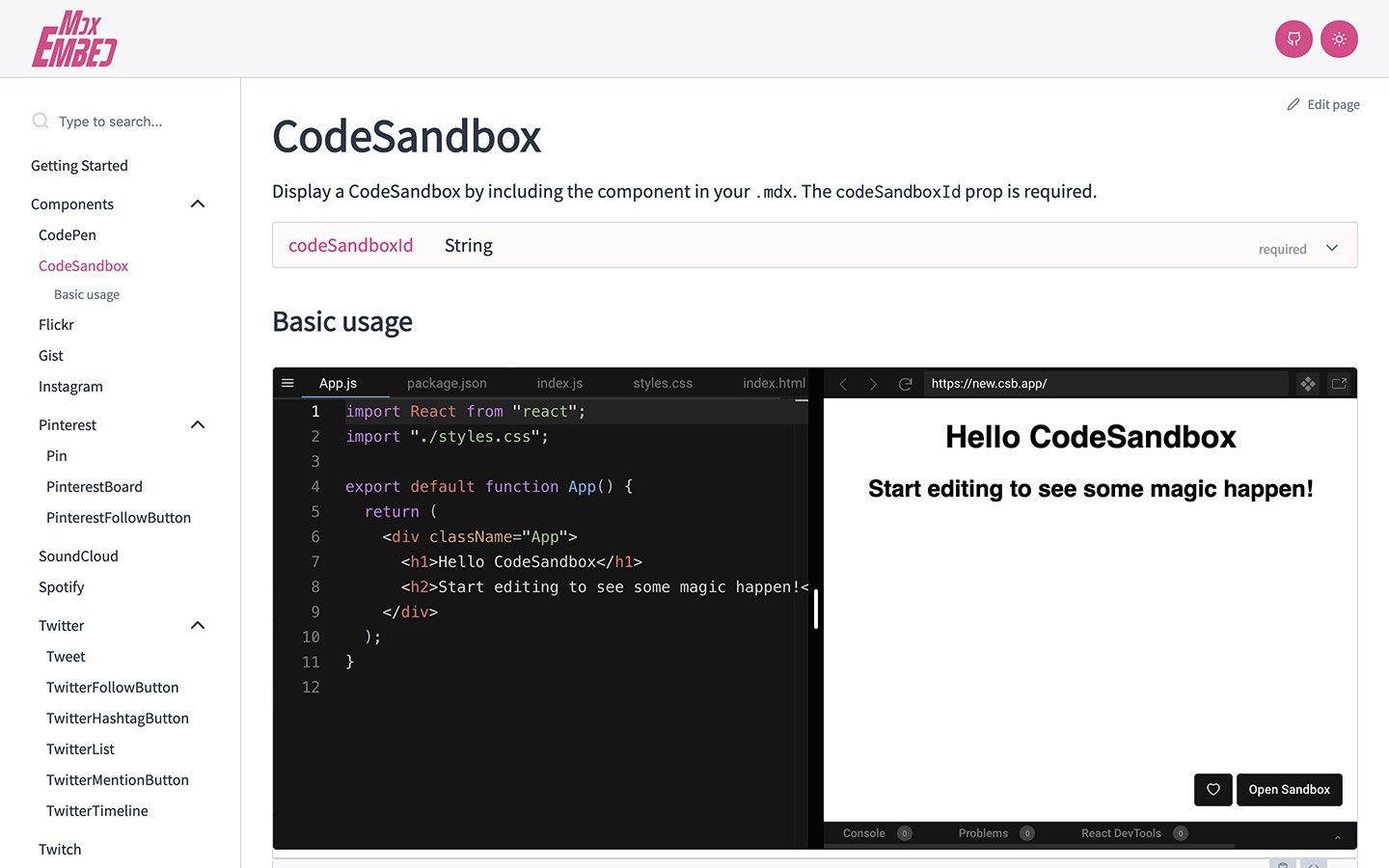This screenshot has width=1389, height=868.
Task: Open the TwitterTimeline page
Action: pos(97,811)
